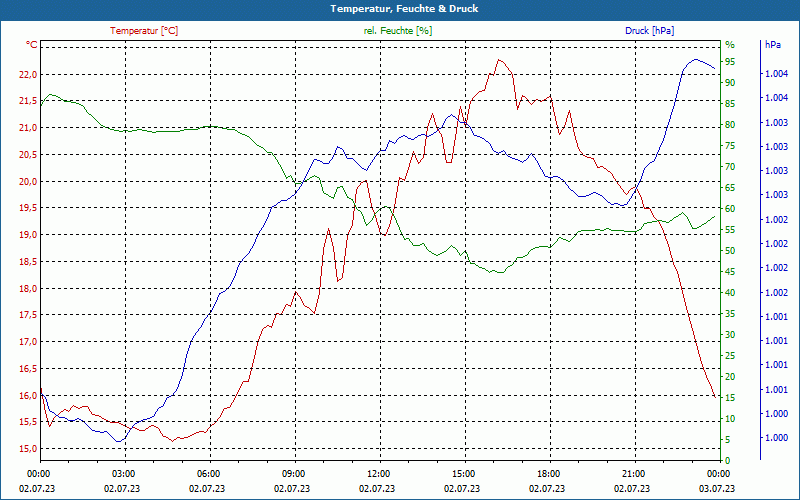The image size is (800, 500).
Task: Click the 15 humidity axis value
Action: 730,398
